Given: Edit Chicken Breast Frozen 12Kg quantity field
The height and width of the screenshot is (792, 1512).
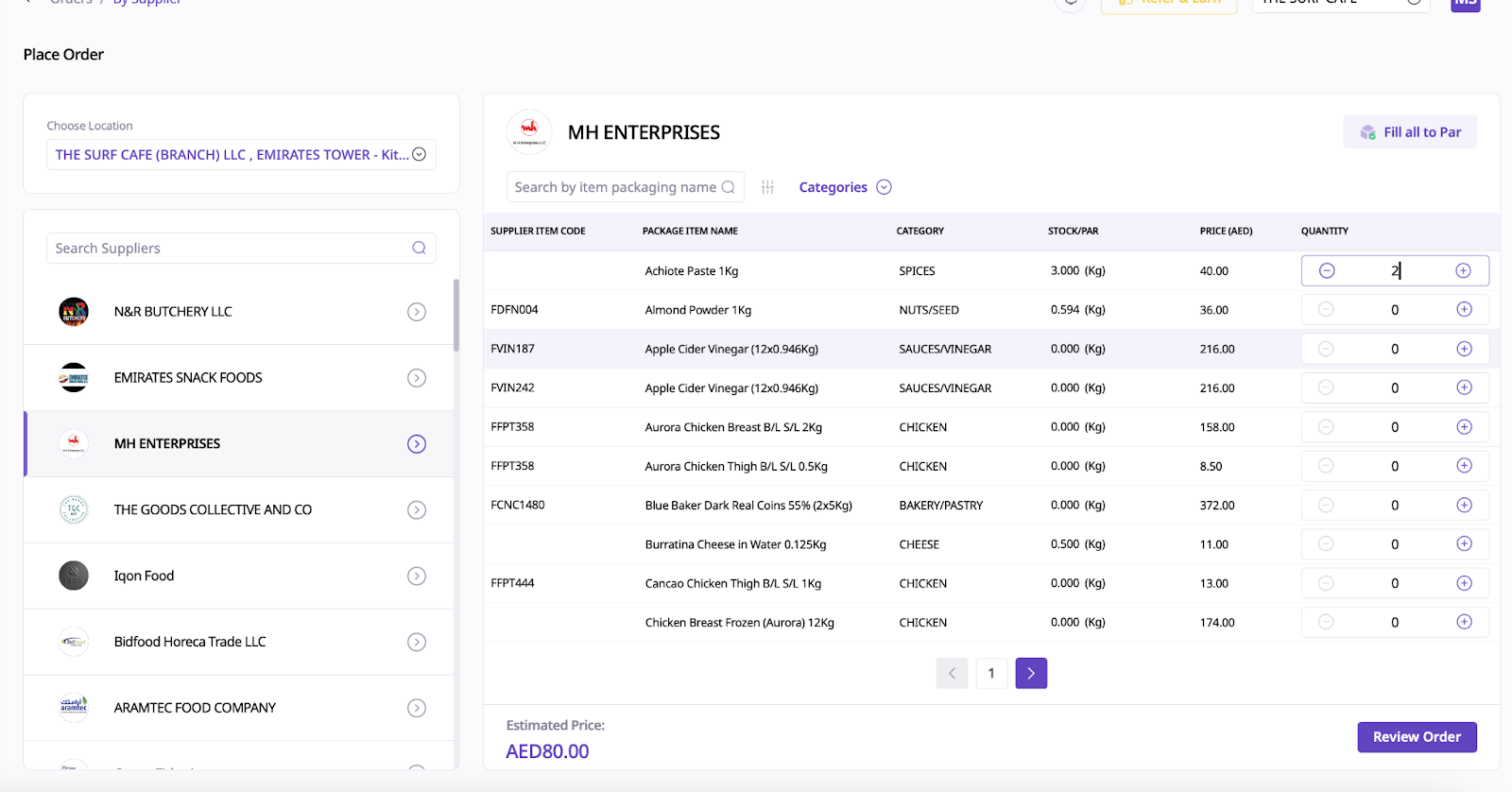Looking at the screenshot, I should (1395, 622).
